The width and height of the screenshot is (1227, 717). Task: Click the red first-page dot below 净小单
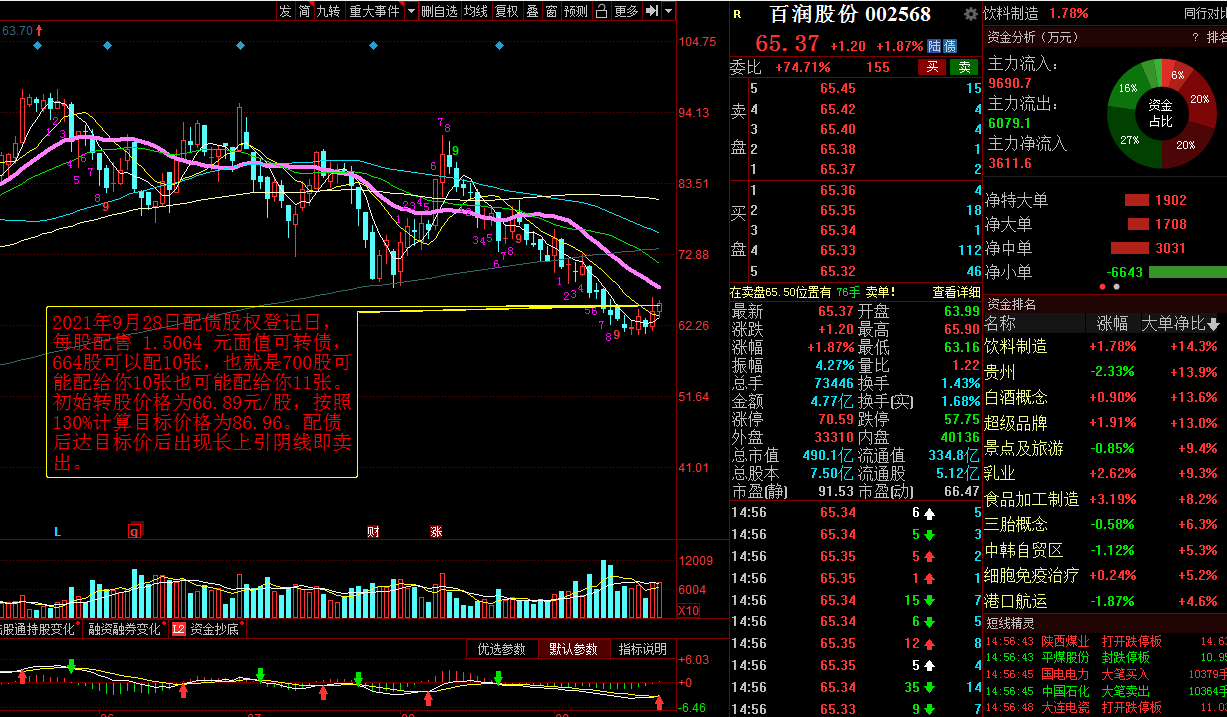[1103, 286]
